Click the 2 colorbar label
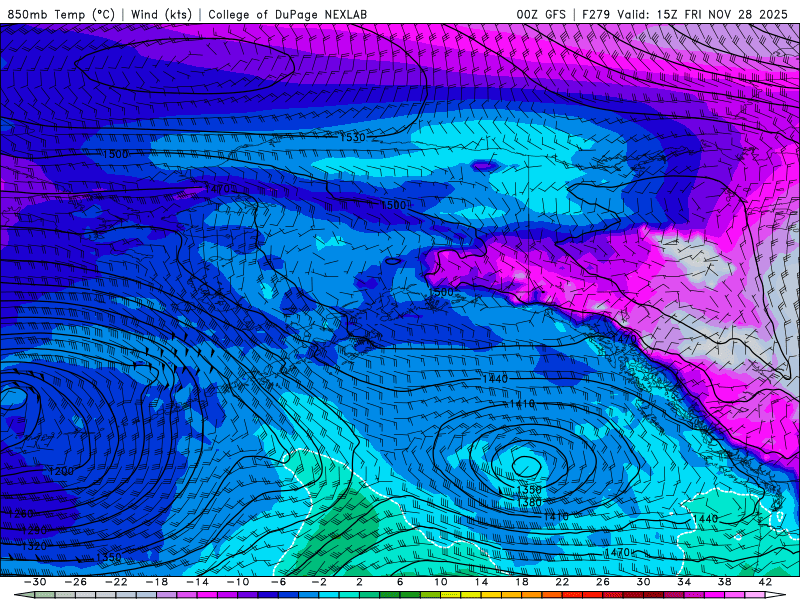800x600 pixels. point(359,582)
